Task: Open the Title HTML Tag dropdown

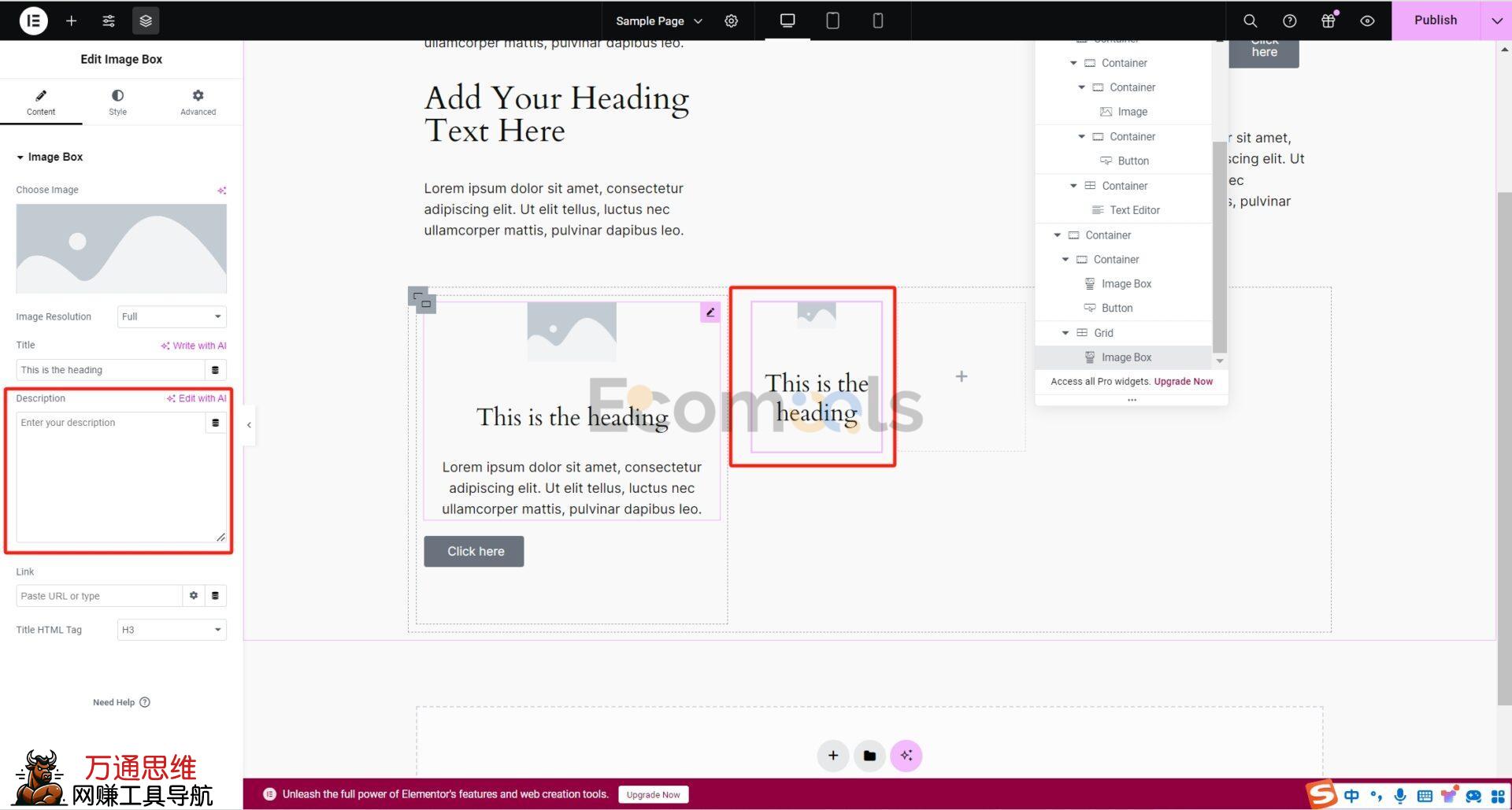Action: coord(172,630)
